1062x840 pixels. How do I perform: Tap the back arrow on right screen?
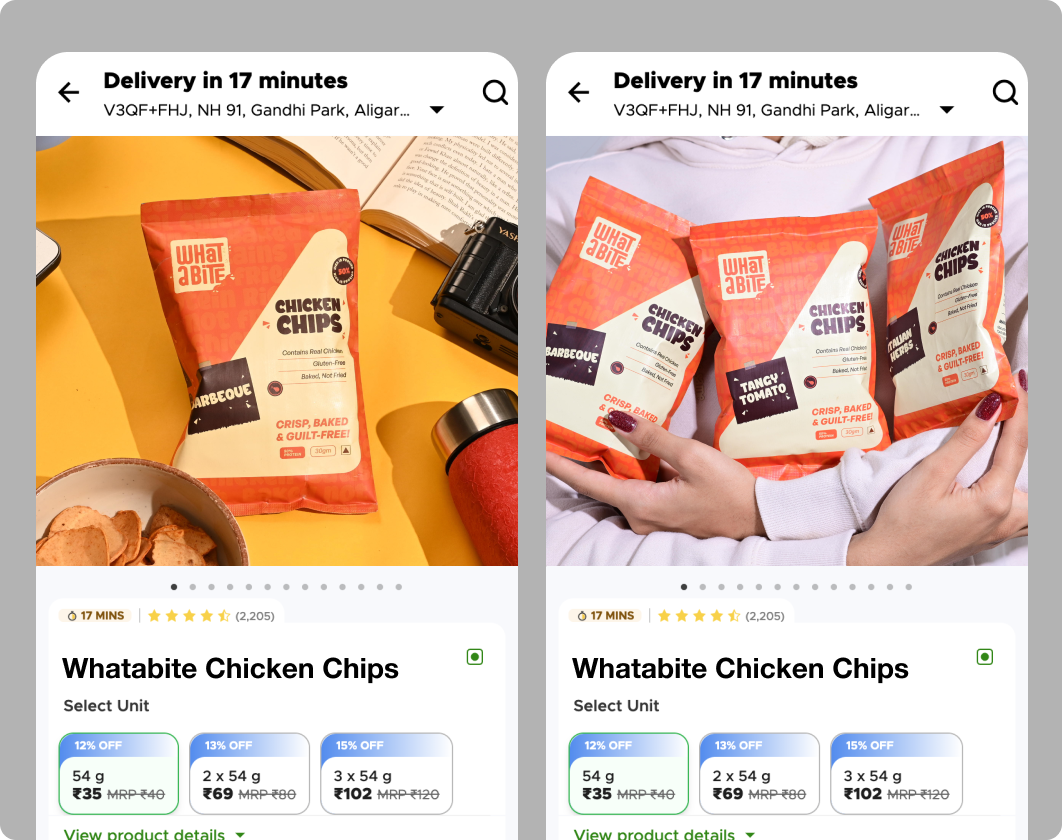click(578, 92)
